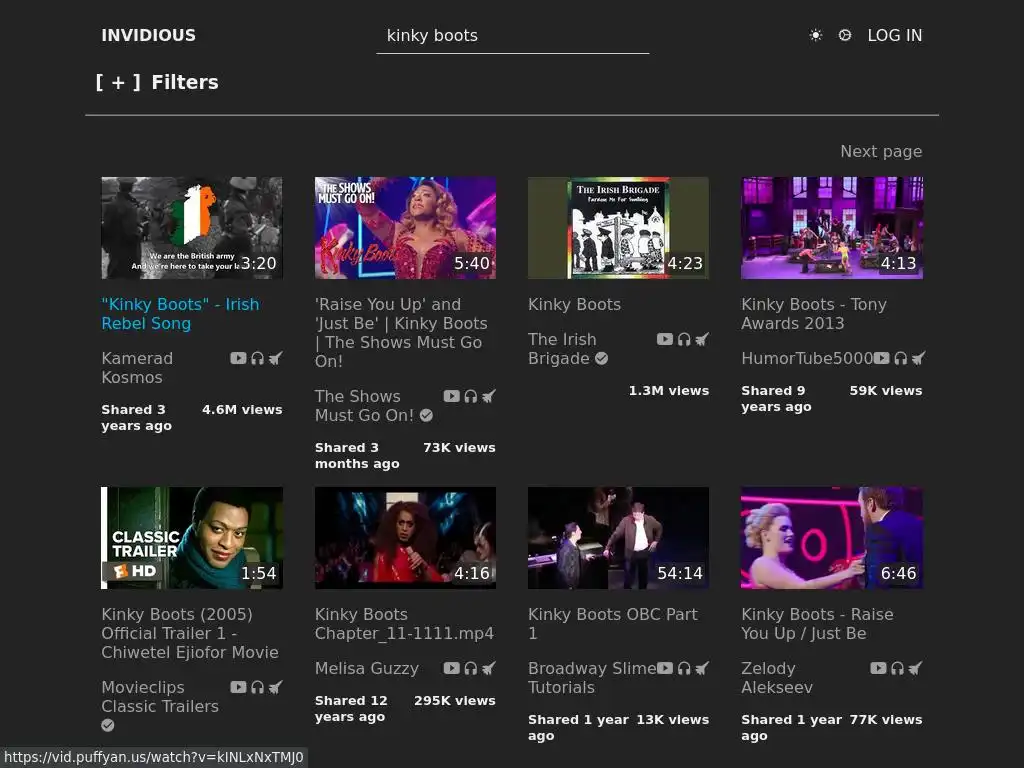Open the Classic Trailer HD thumbnail
1024x768 pixels.
(x=192, y=538)
